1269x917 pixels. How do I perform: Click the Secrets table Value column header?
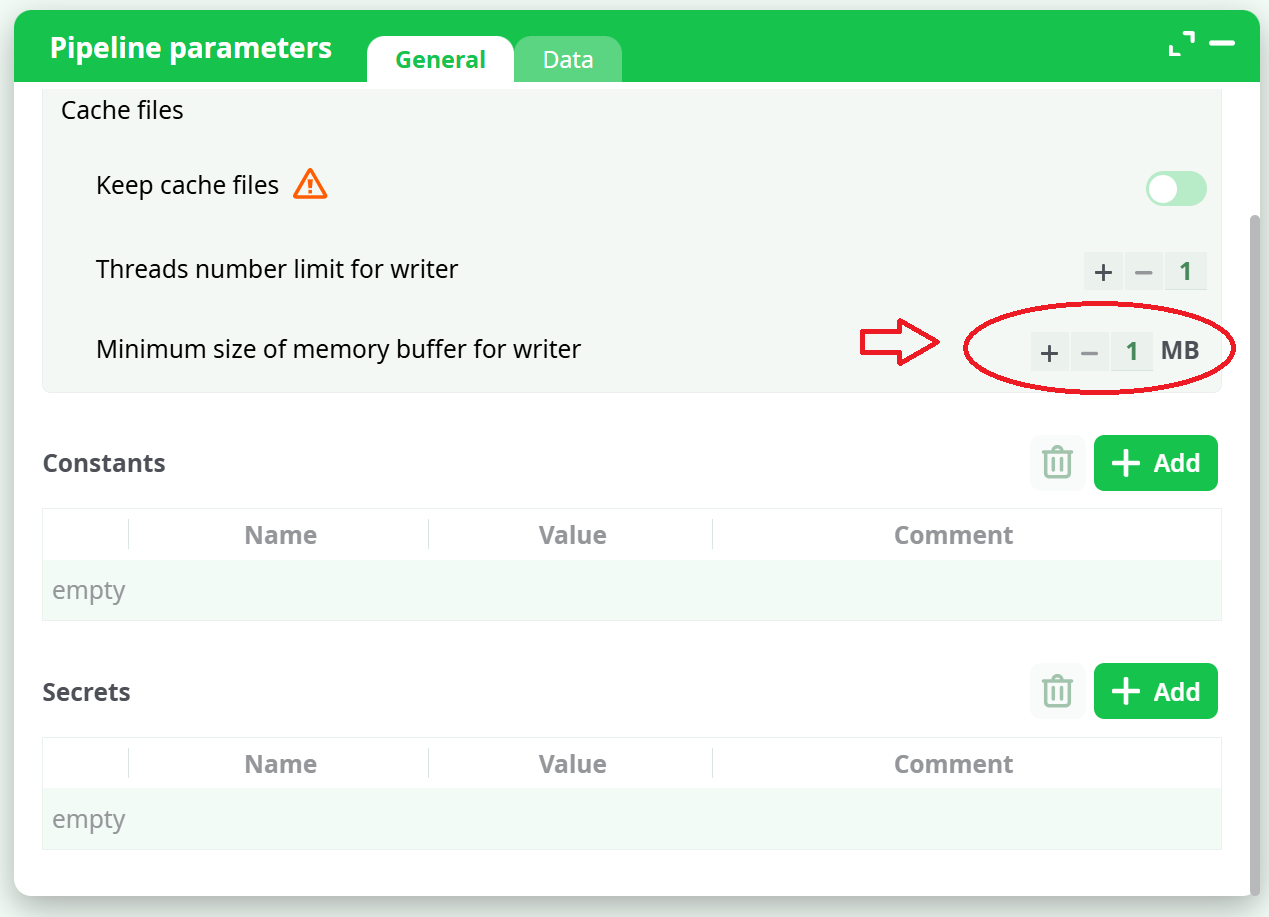point(572,764)
